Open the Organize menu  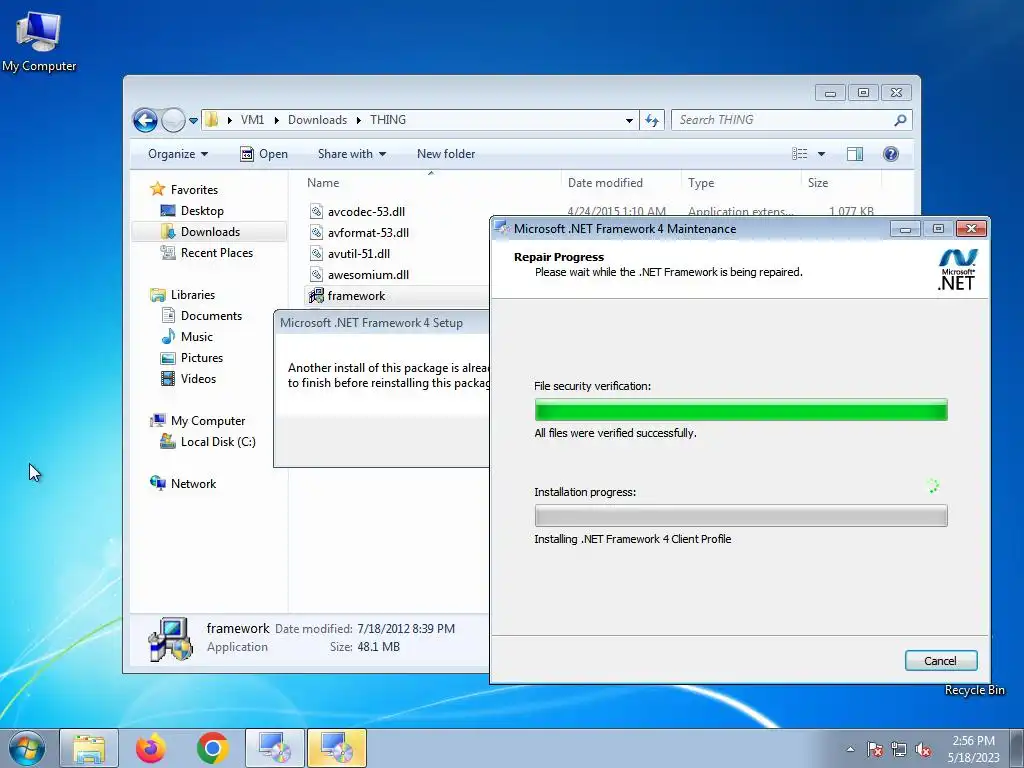(178, 154)
